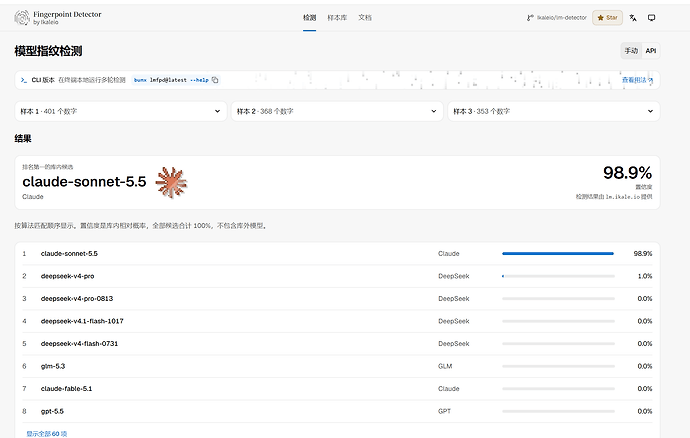Open the 检测 tab
Viewport: 690px width, 438px height.
pyautogui.click(x=309, y=18)
